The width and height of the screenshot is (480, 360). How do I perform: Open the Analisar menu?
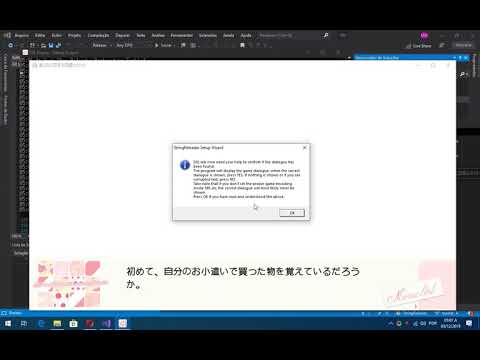click(x=158, y=35)
